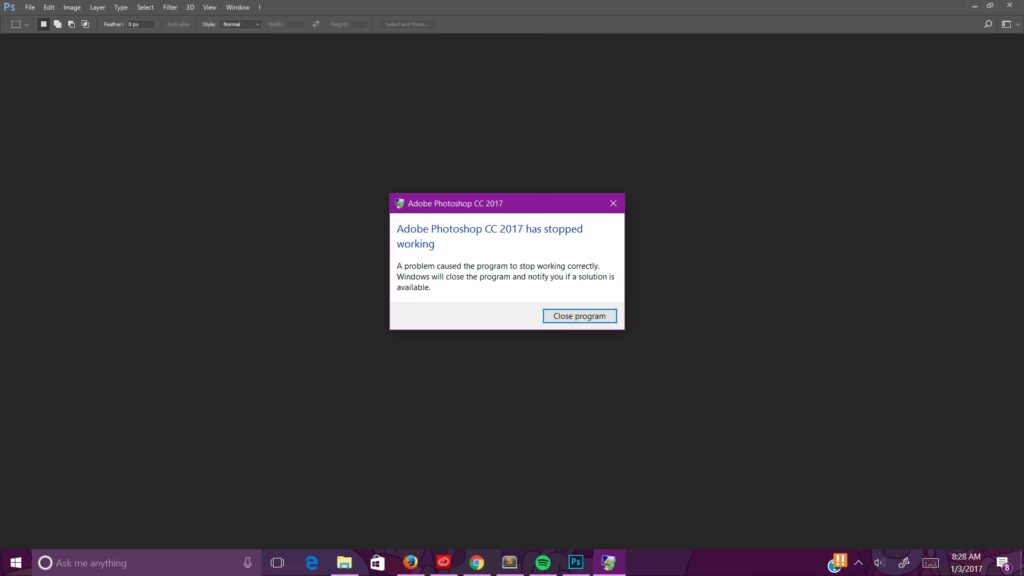Click the swap width and height icon
This screenshot has width=1024, height=576.
(316, 24)
